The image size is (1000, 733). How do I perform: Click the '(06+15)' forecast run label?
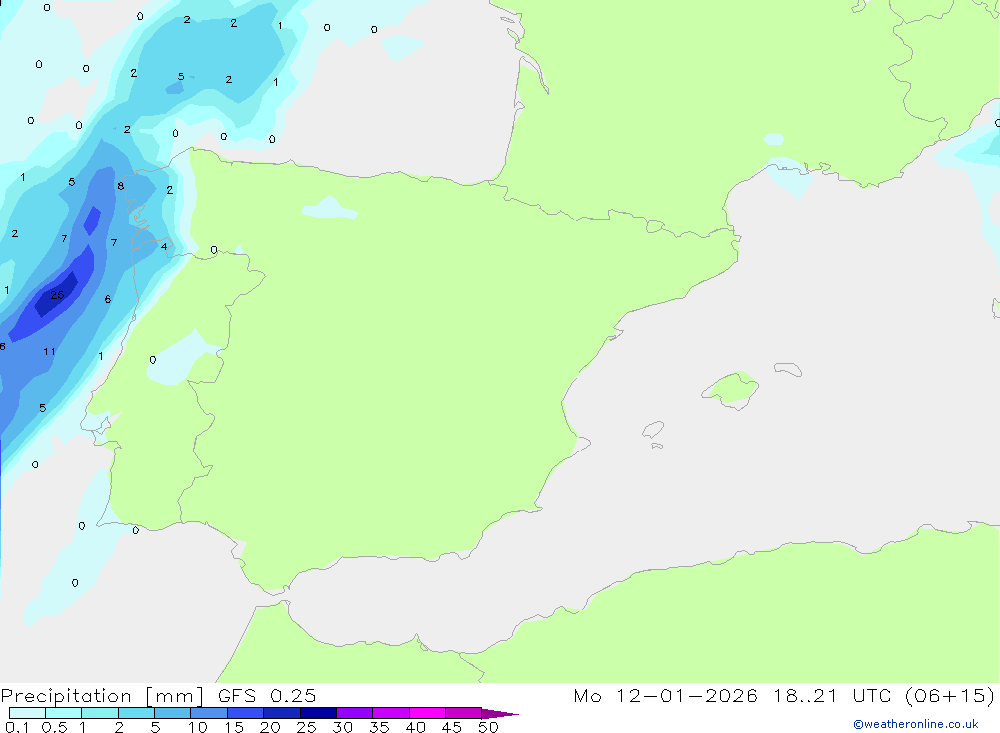tap(950, 696)
